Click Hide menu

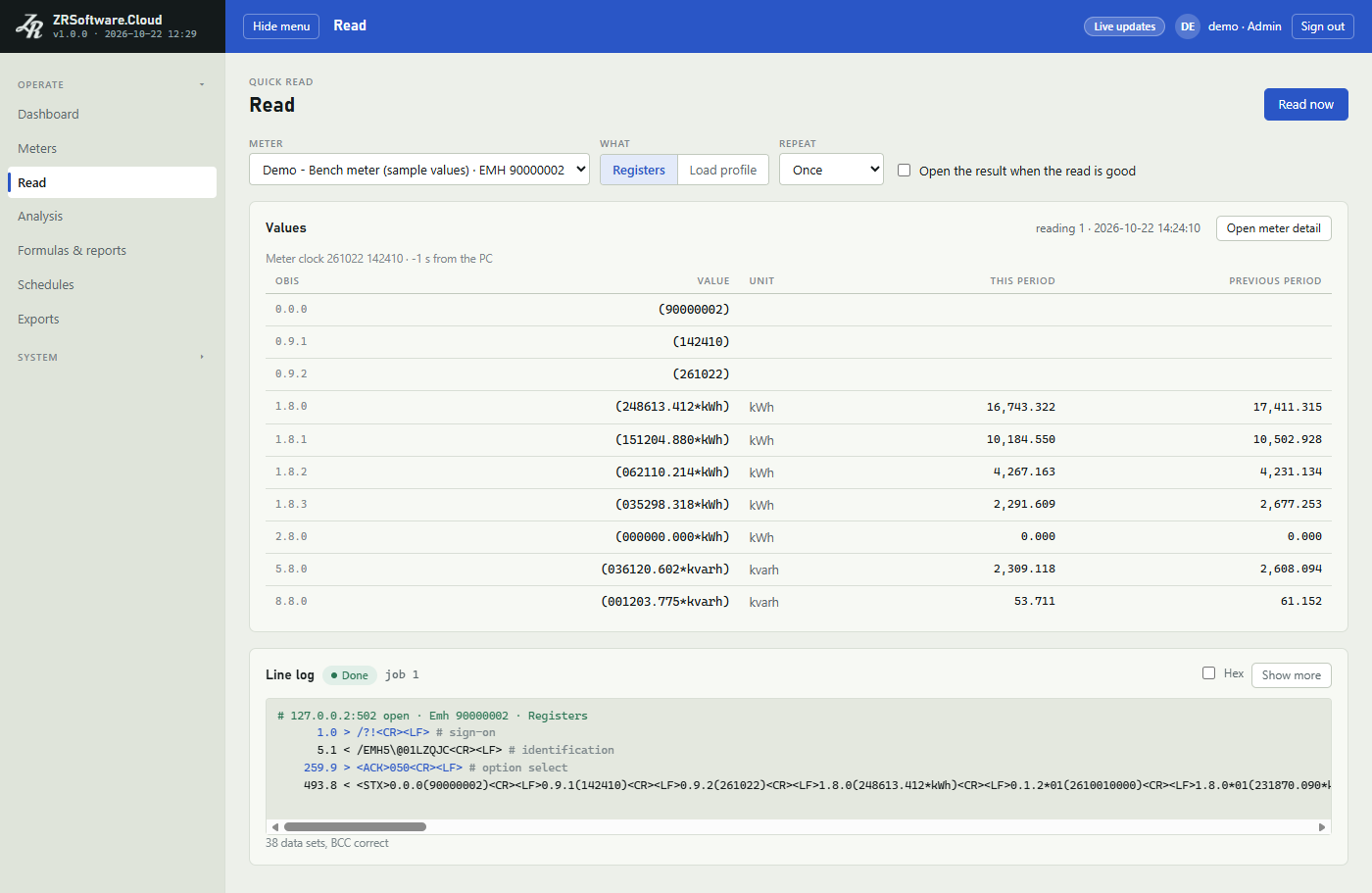(x=281, y=26)
